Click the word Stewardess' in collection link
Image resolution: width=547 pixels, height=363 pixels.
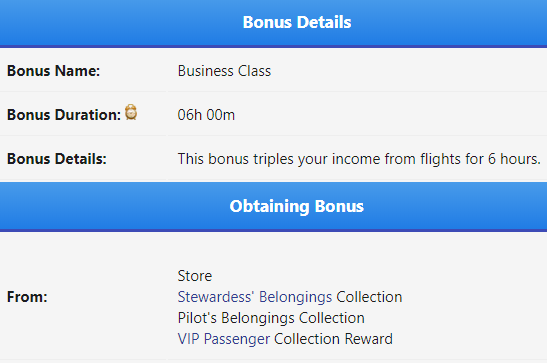216,297
